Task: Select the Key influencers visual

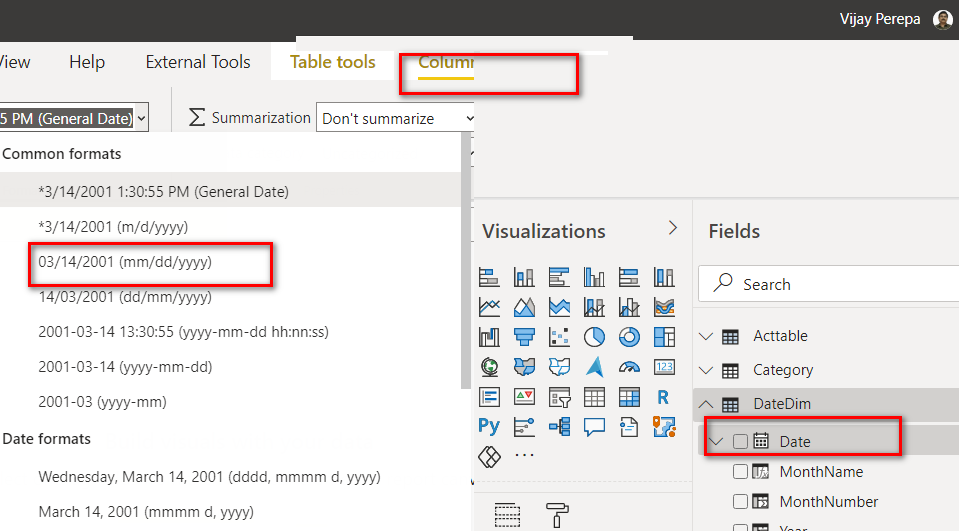Action: click(524, 426)
